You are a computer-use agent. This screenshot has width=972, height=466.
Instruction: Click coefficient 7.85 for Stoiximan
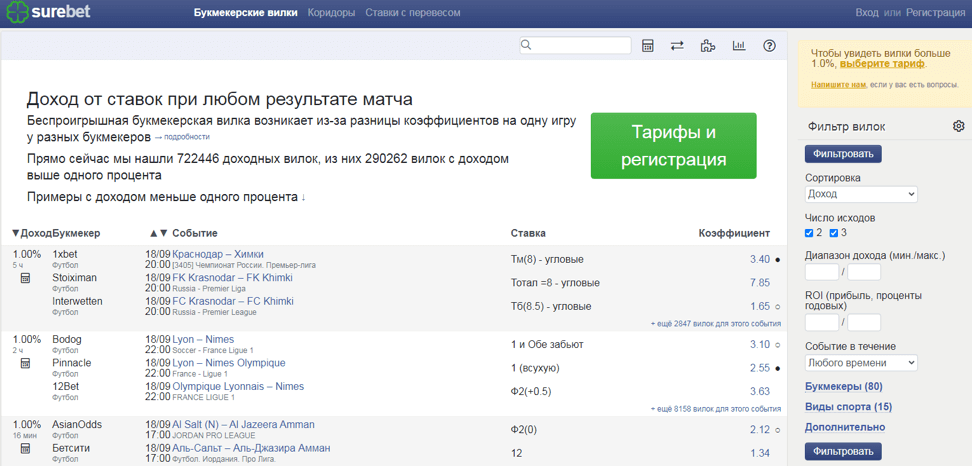point(759,283)
